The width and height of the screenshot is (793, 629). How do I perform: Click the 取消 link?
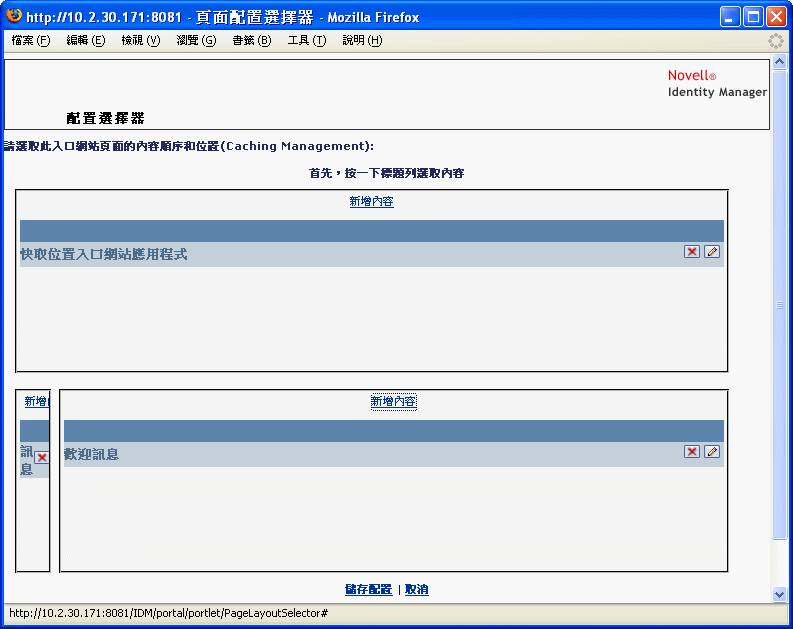coord(417,590)
